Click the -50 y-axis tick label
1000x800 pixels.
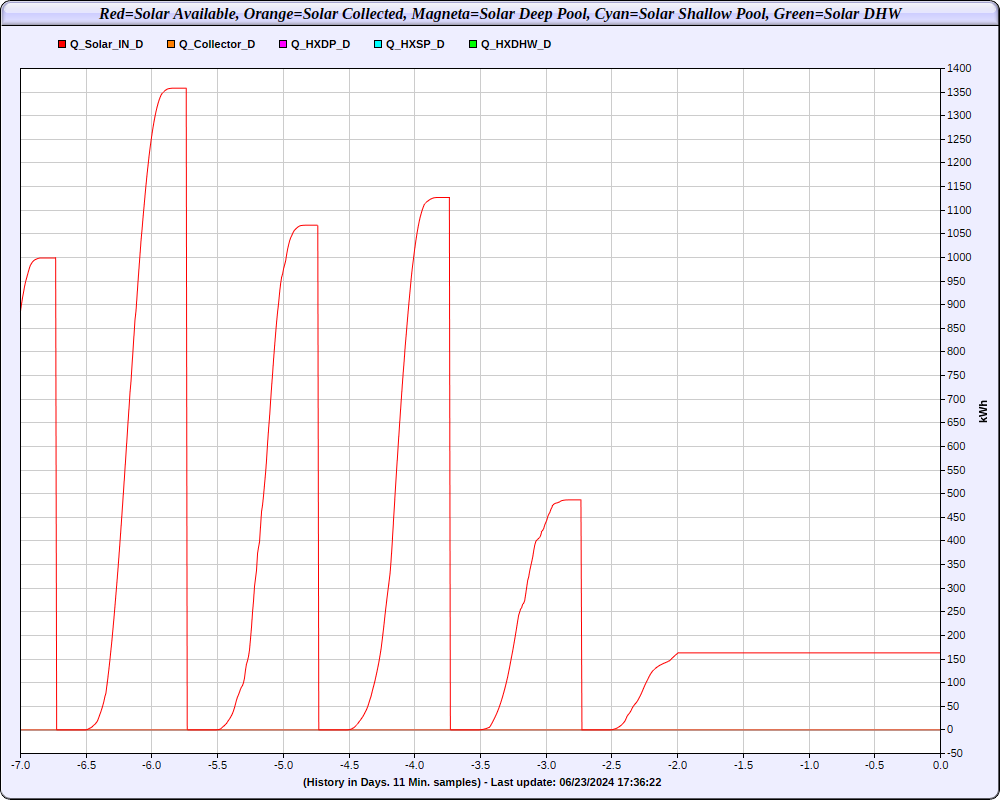coord(955,753)
